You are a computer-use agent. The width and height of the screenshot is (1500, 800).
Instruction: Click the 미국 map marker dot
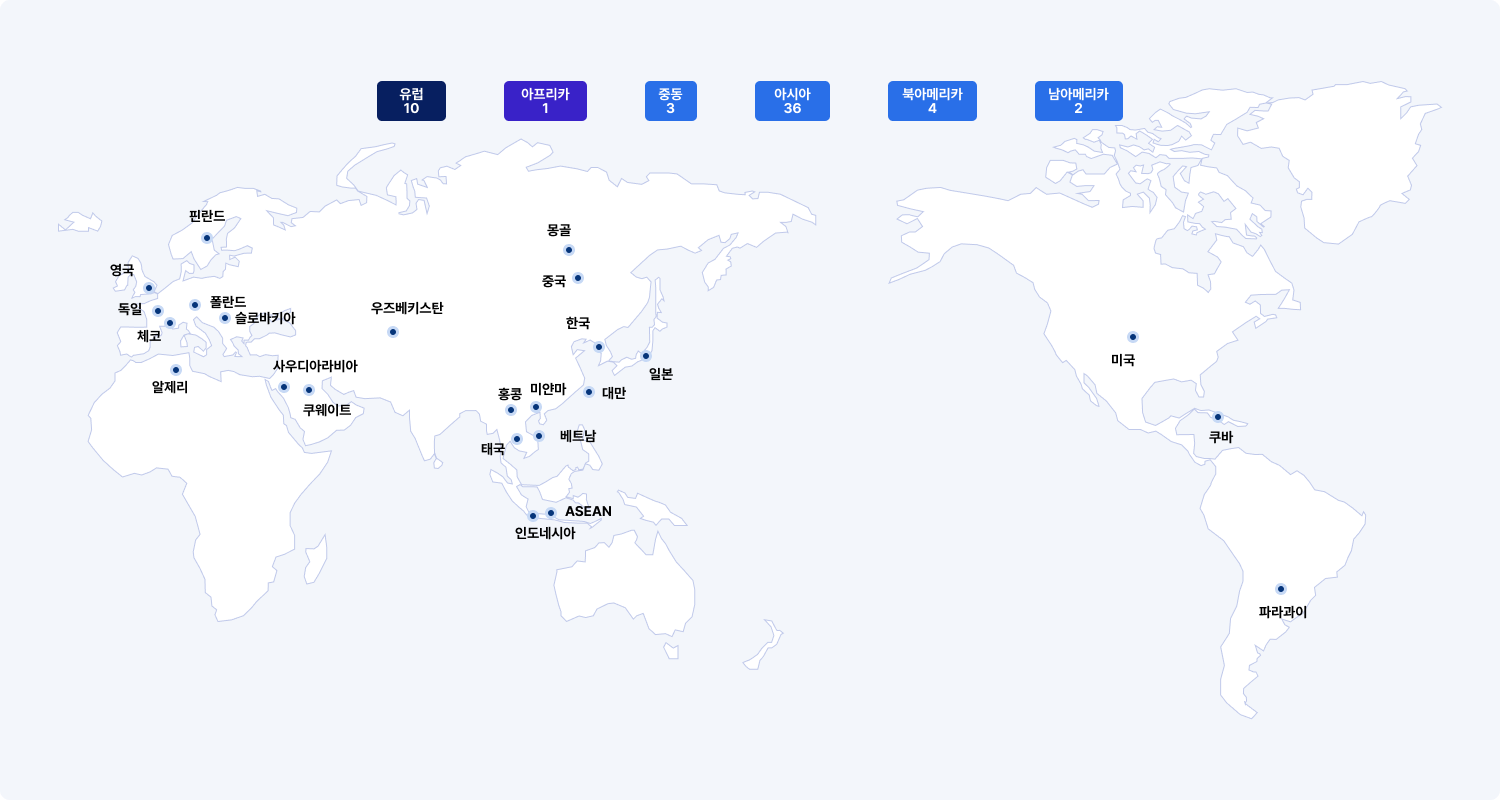[1133, 337]
